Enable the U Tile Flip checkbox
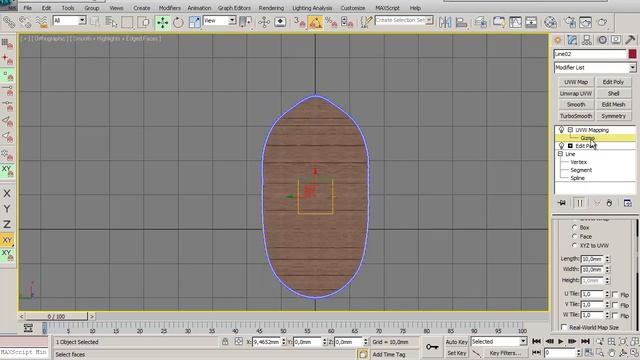Screen dimensions: 640x360 click(615, 294)
